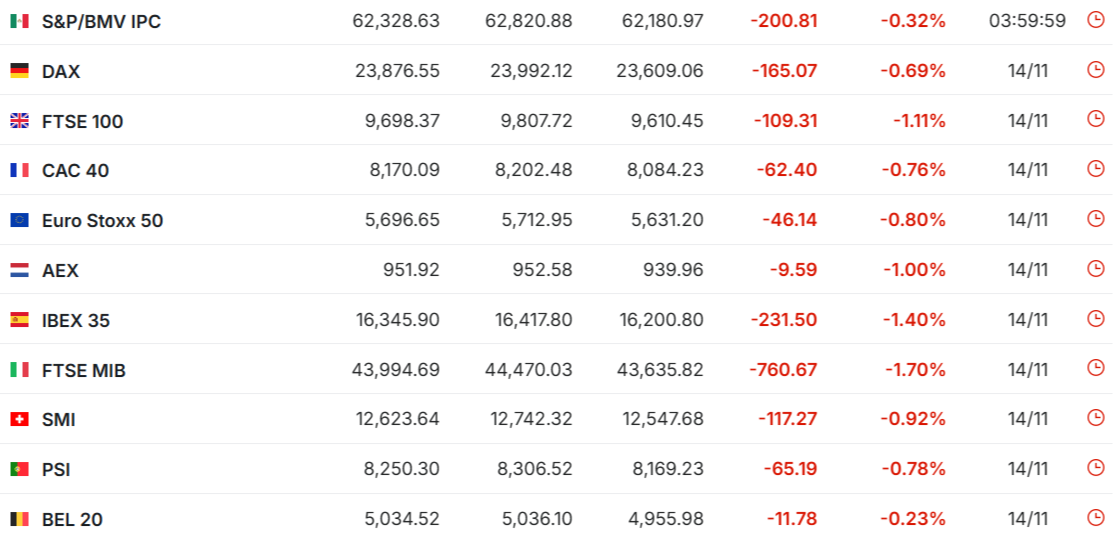Open the FTSE MIB index page
This screenshot has height=538, width=1115.
tap(84, 371)
